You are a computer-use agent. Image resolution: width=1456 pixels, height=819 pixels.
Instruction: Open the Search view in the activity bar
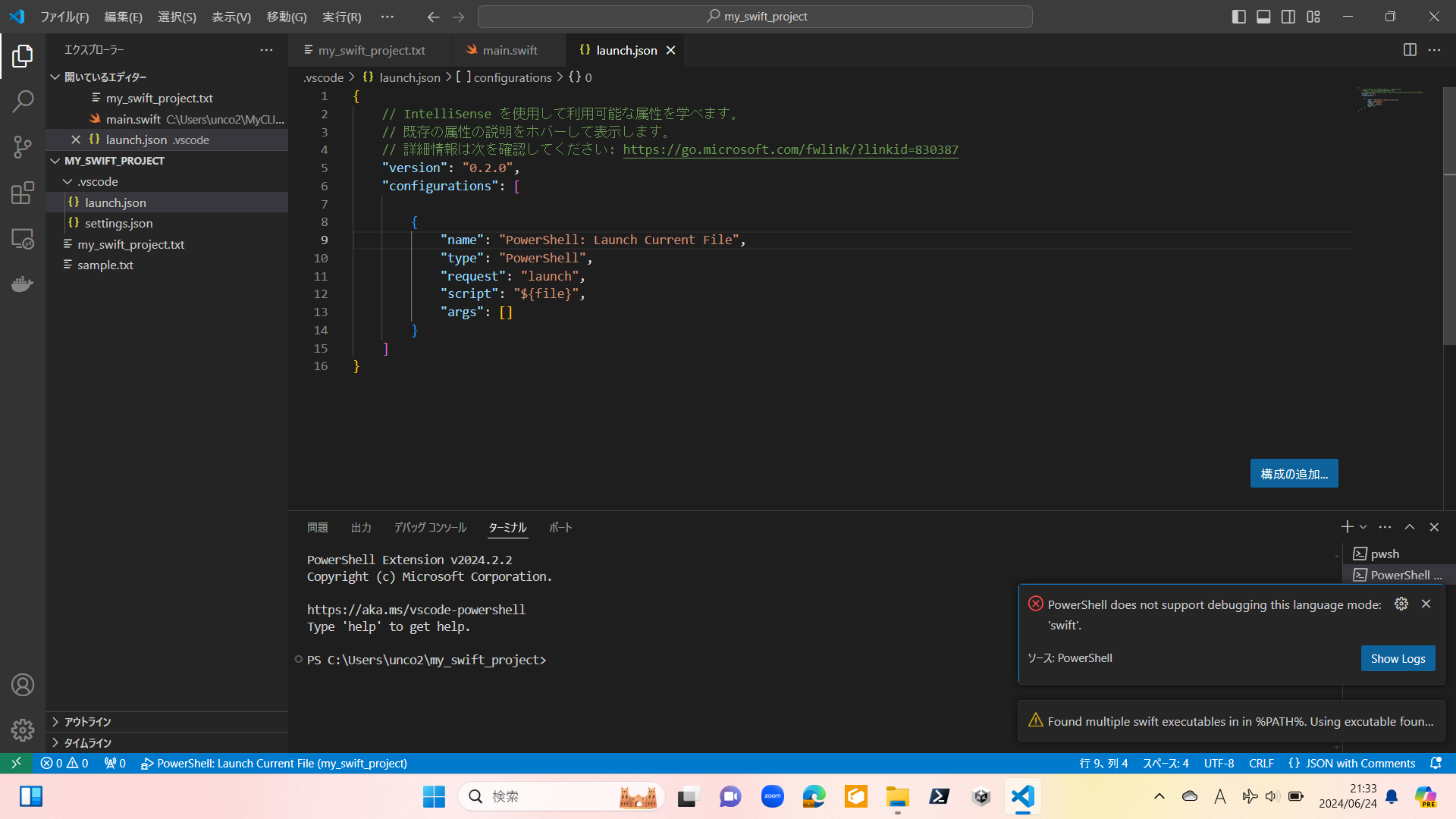click(x=23, y=101)
